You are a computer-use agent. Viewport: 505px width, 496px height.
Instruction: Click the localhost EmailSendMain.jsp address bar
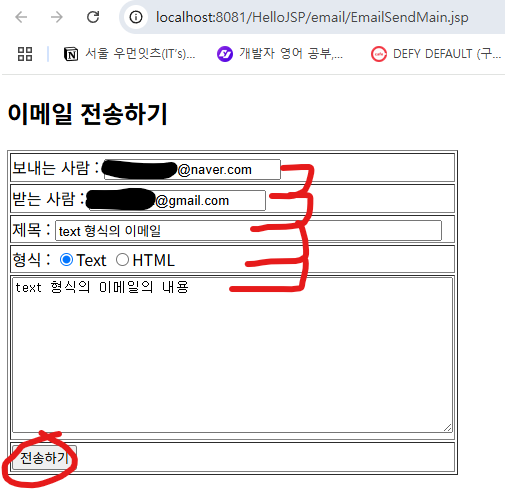pos(312,17)
